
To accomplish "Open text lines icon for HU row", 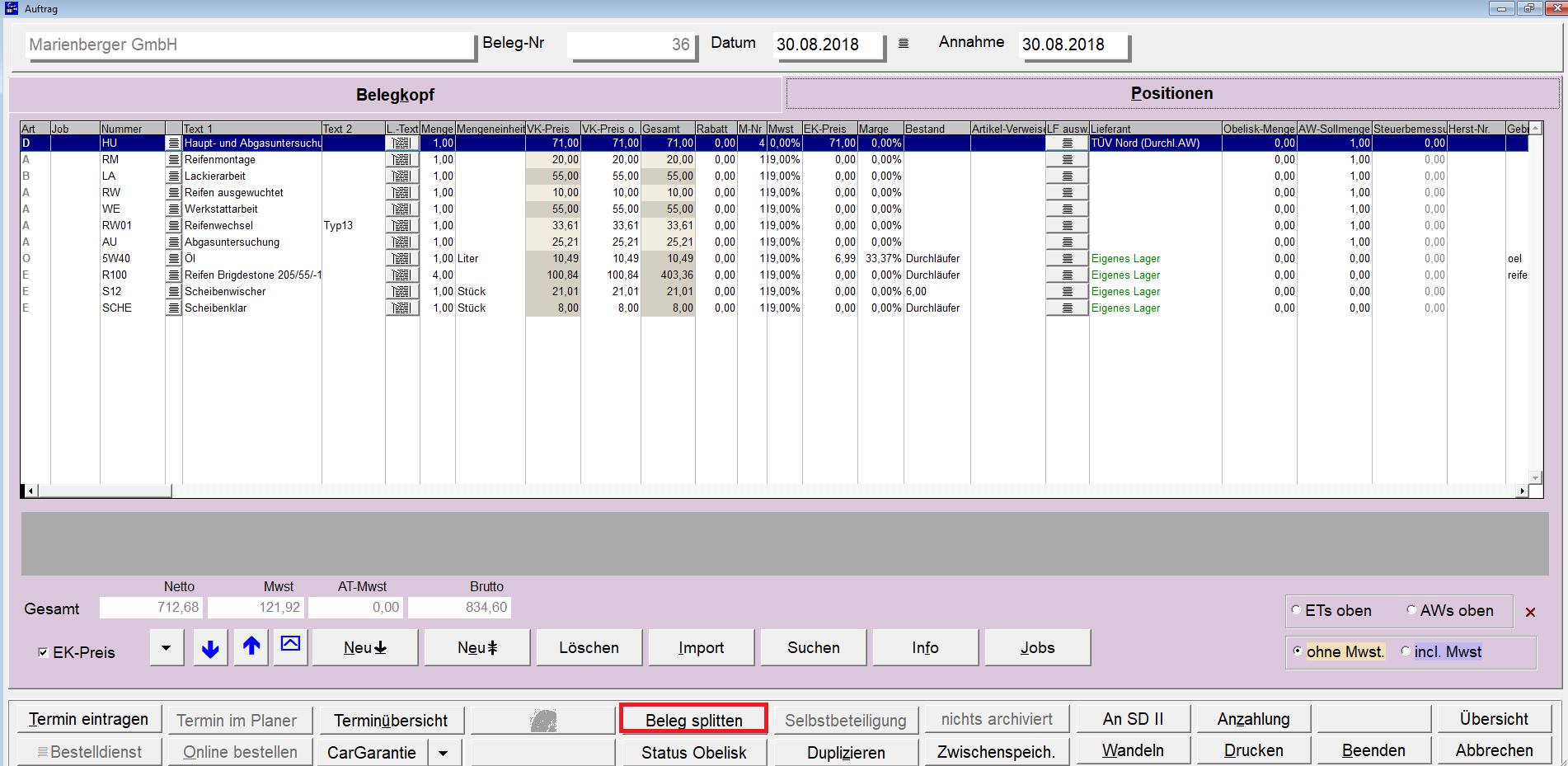I will click(x=173, y=143).
